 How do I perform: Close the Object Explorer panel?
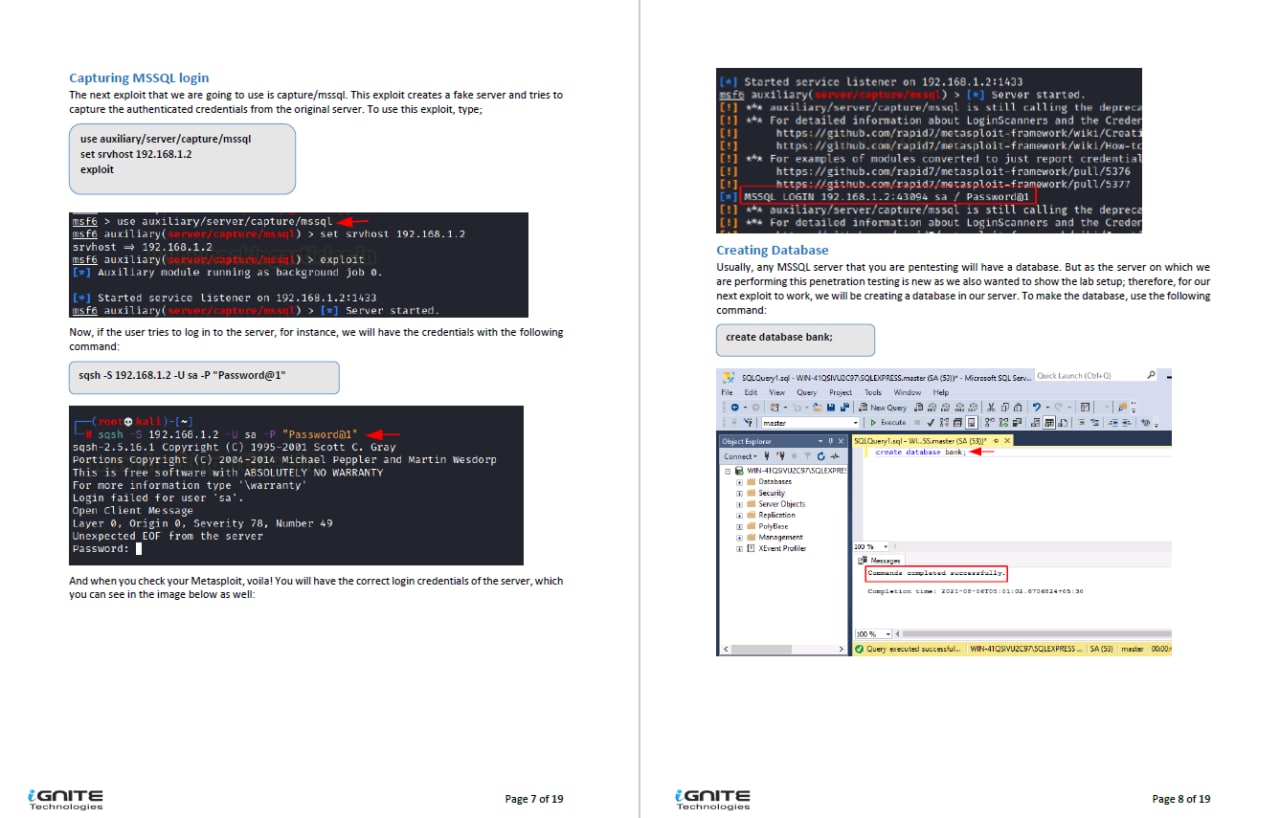tap(841, 441)
